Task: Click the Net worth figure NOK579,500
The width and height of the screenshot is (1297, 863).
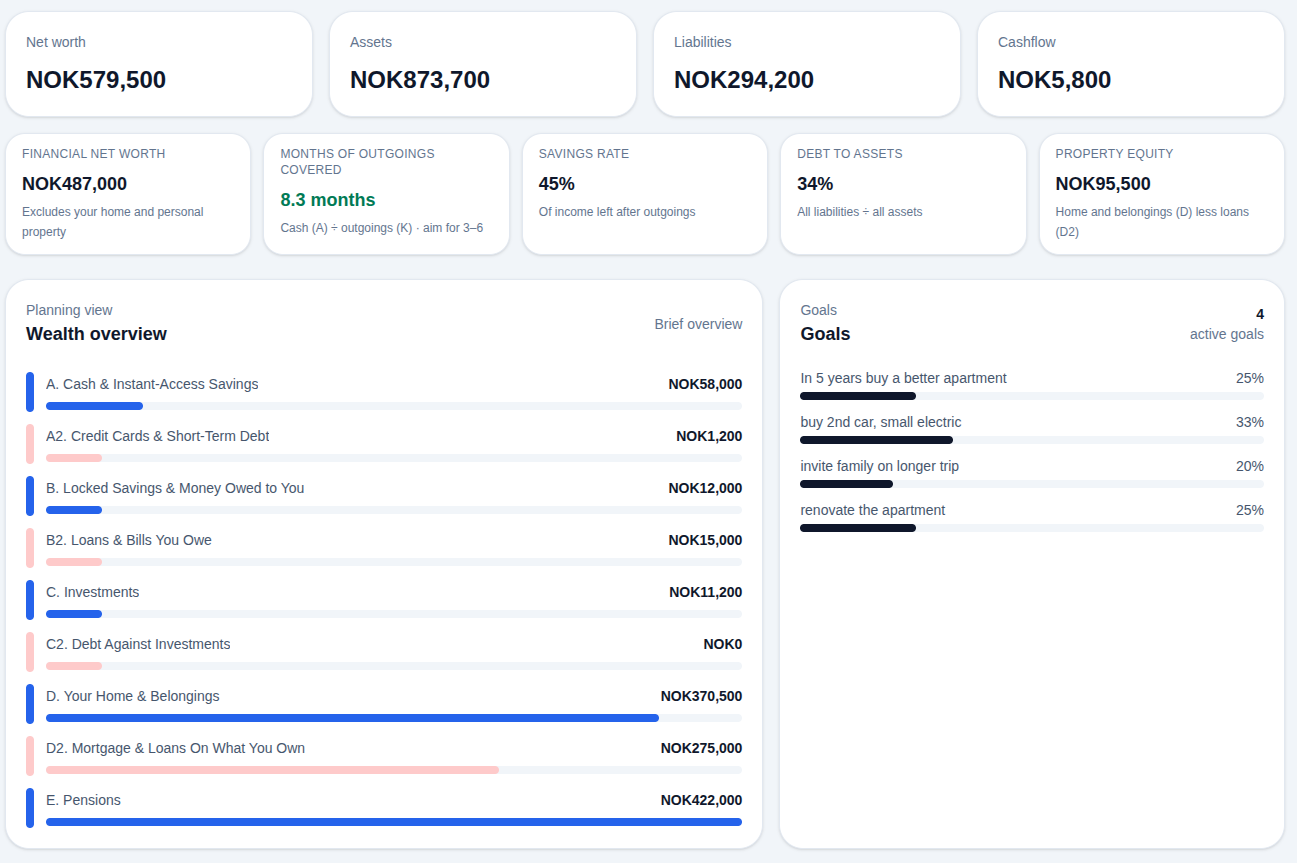Action: click(96, 80)
